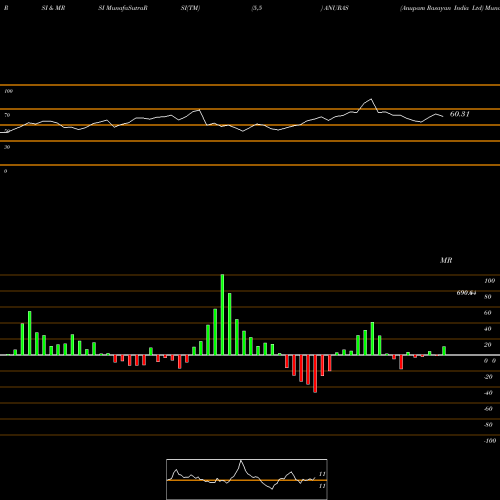The image size is (500, 500).
Task: Click the -40 axis label in MR panel
Action: coord(488,393)
